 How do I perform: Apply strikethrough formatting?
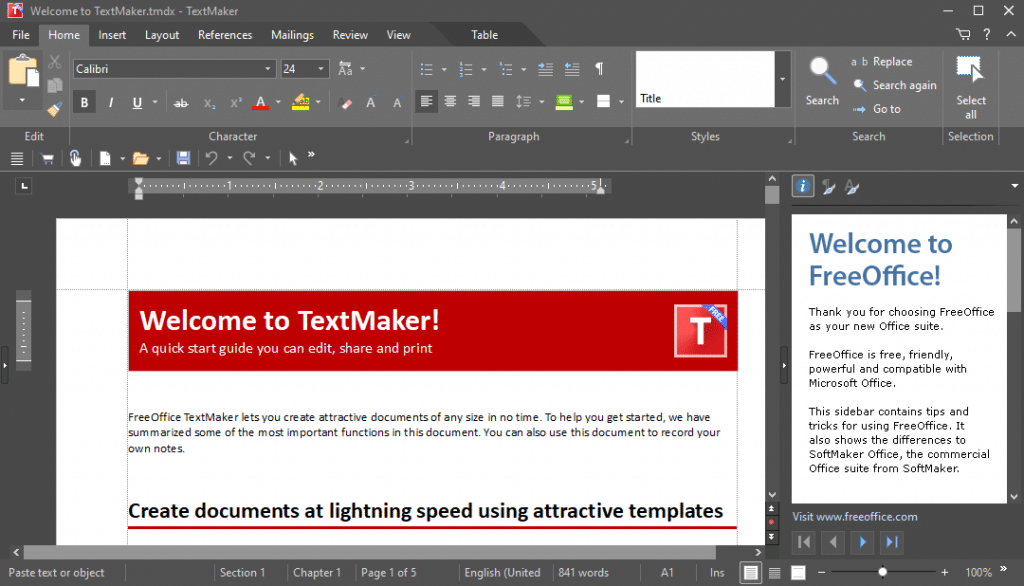point(181,103)
